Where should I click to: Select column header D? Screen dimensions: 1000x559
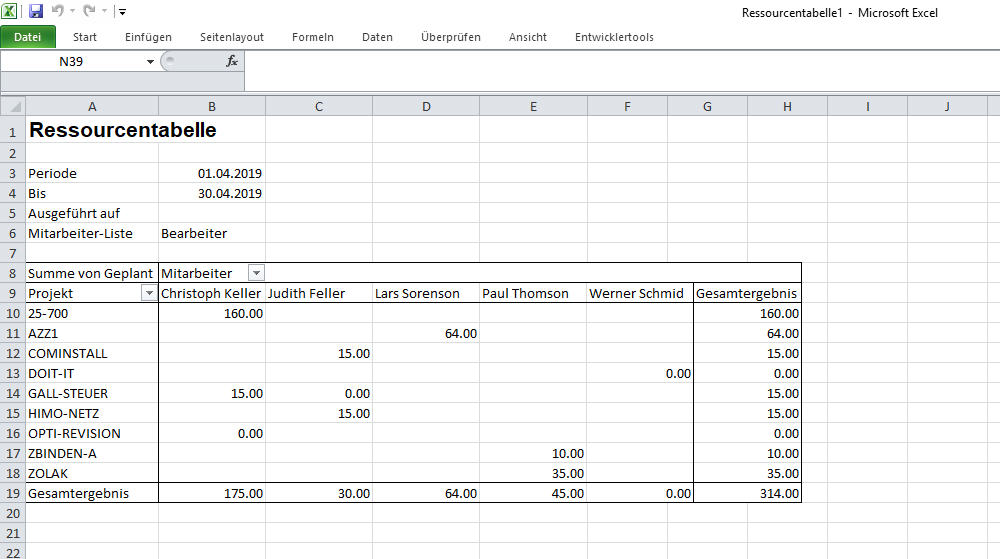point(426,106)
